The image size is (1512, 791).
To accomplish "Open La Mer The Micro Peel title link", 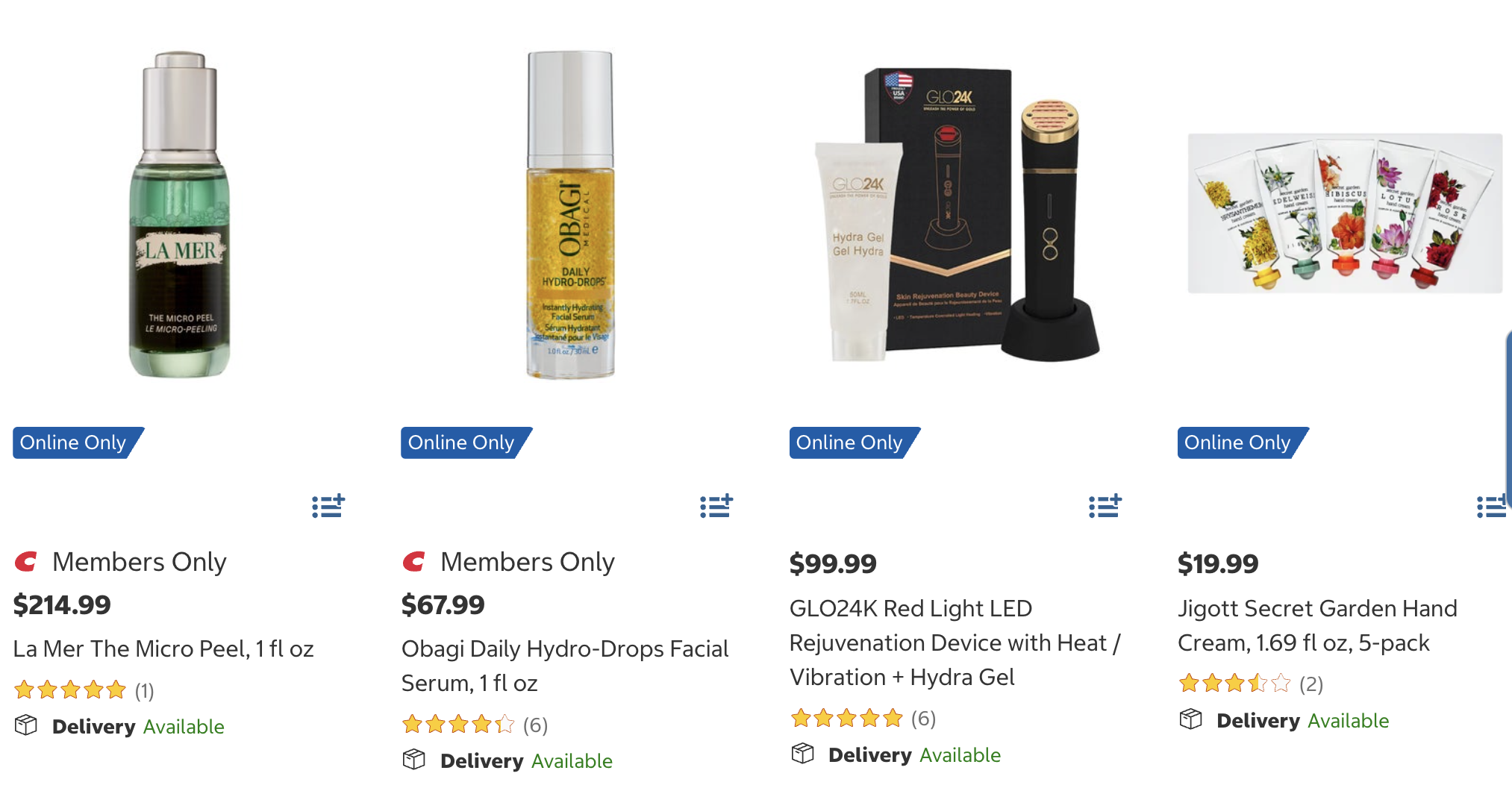I will [163, 648].
